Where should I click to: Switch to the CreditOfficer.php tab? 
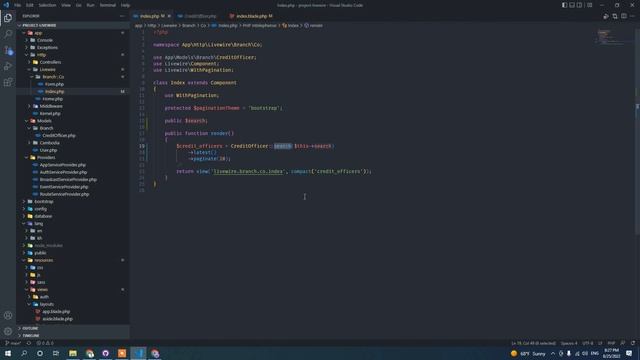pos(200,16)
